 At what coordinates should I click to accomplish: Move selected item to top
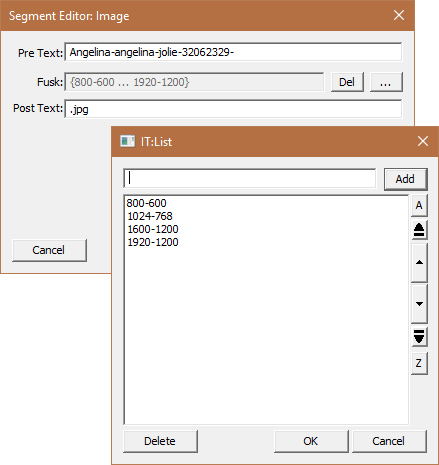pos(419,230)
